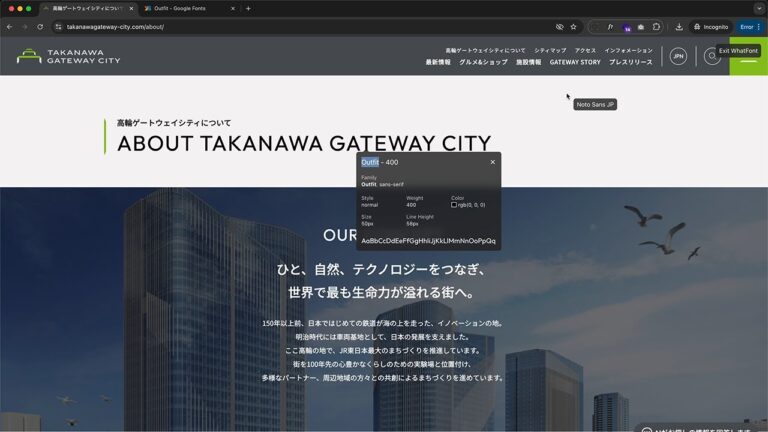Click the address bar URL
This screenshot has width=768, height=432.
pos(116,27)
